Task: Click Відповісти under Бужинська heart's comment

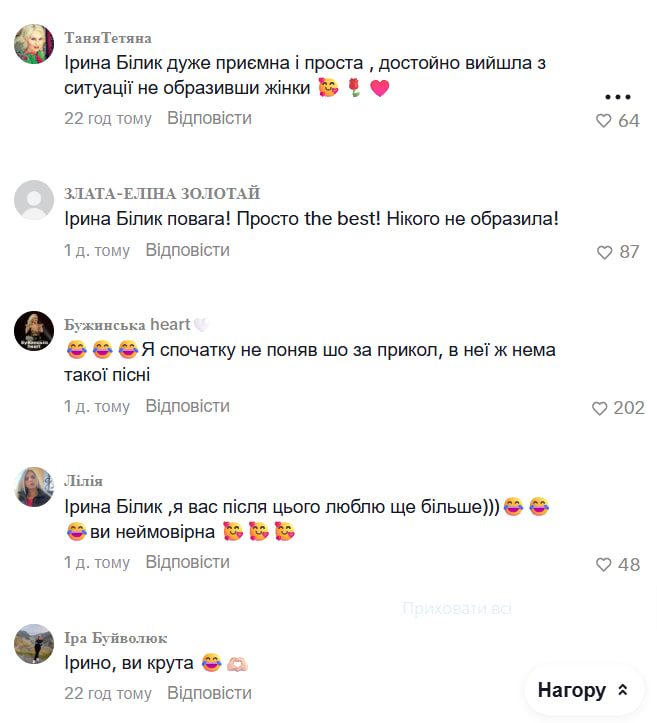Action: pyautogui.click(x=188, y=406)
